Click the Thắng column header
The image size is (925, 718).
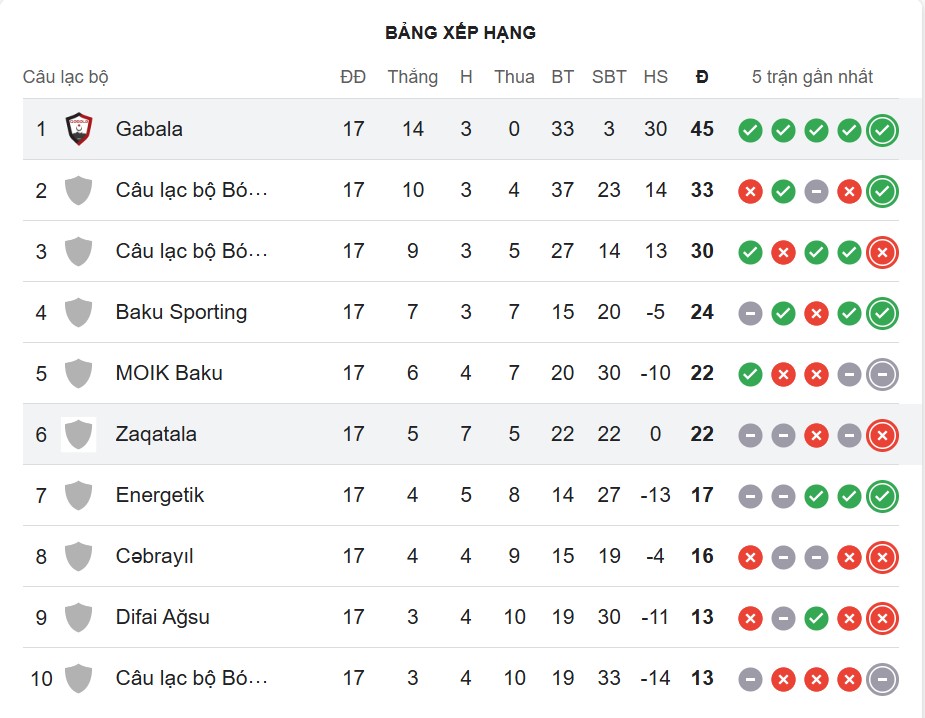[413, 77]
